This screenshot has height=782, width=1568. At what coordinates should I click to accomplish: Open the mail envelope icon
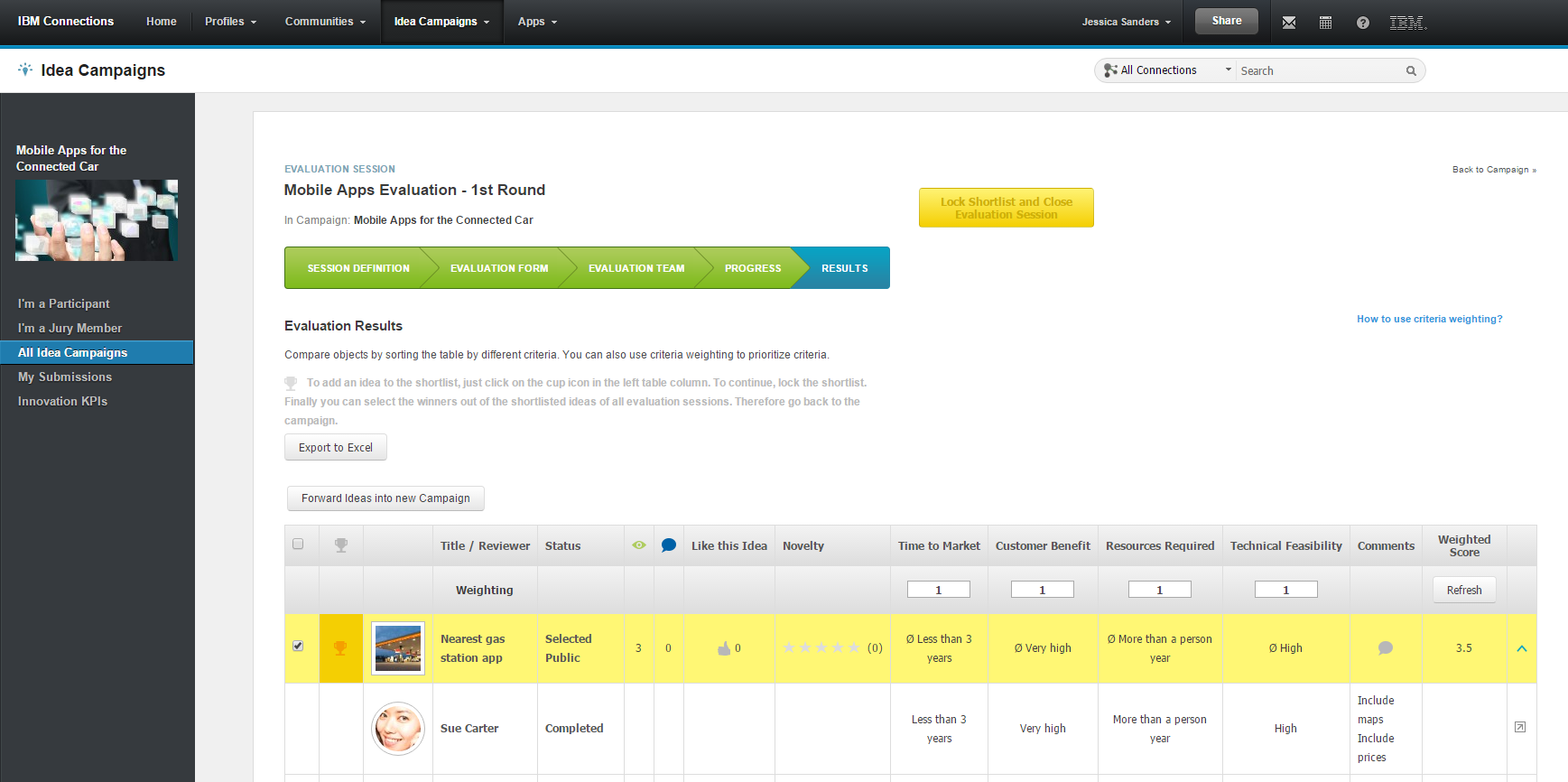[1289, 23]
